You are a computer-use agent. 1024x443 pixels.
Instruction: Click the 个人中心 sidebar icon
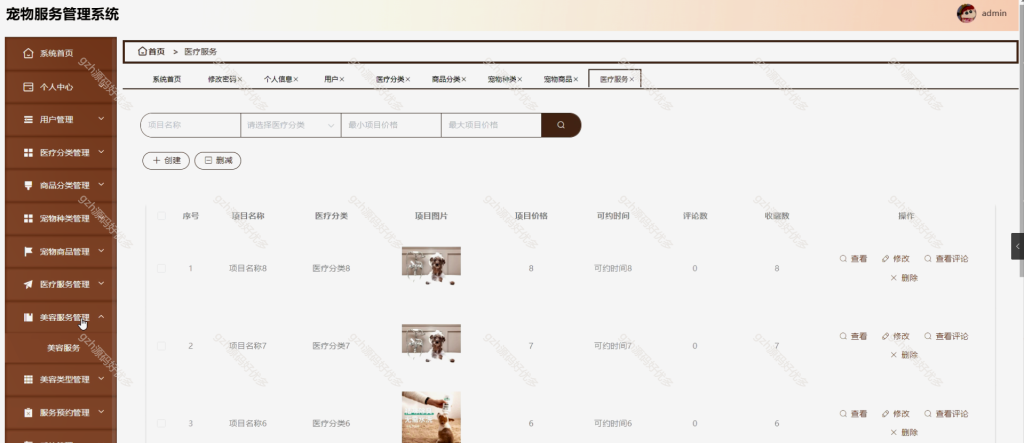pos(28,86)
